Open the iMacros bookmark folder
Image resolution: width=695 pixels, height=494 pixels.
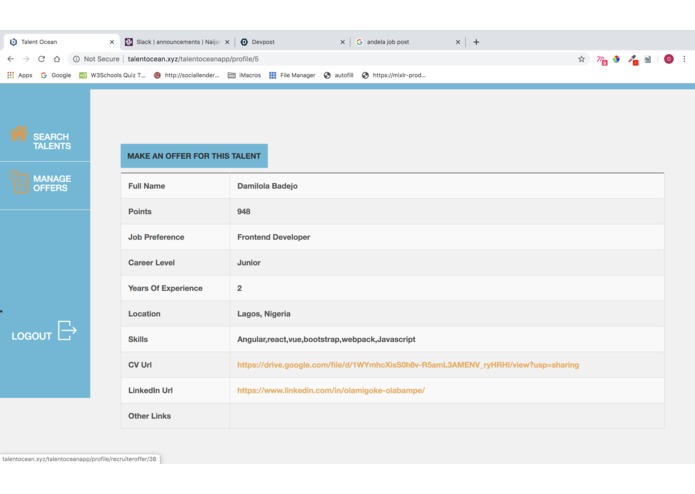pyautogui.click(x=244, y=75)
